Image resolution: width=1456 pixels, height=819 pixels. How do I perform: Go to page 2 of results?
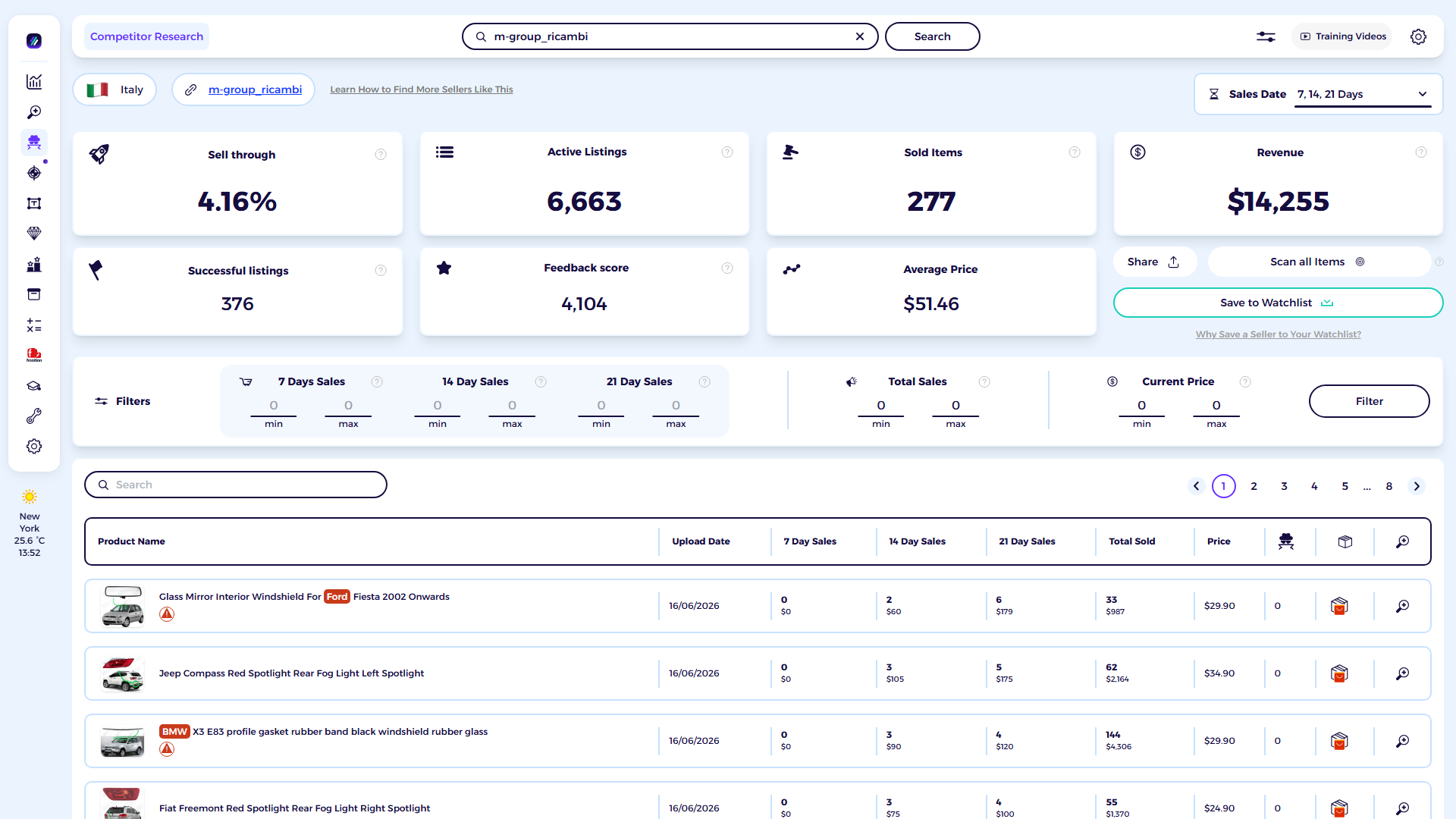point(1254,486)
